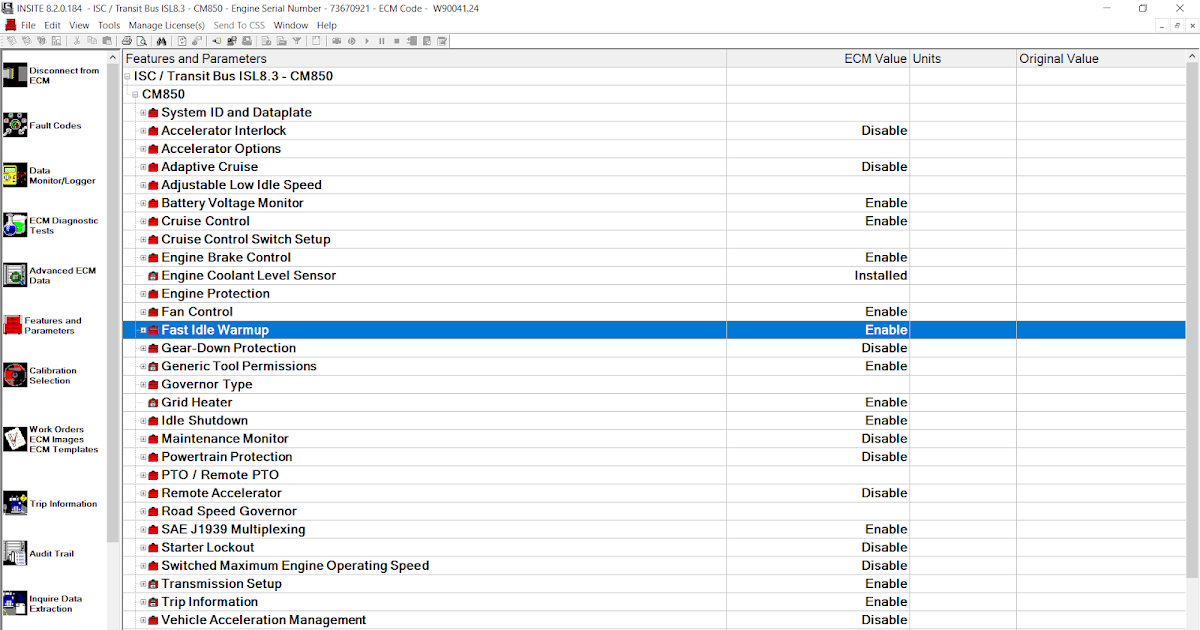The image size is (1200, 630).
Task: Click the Installed value for Engine Coolant Level Sensor
Action: pyautogui.click(x=881, y=276)
